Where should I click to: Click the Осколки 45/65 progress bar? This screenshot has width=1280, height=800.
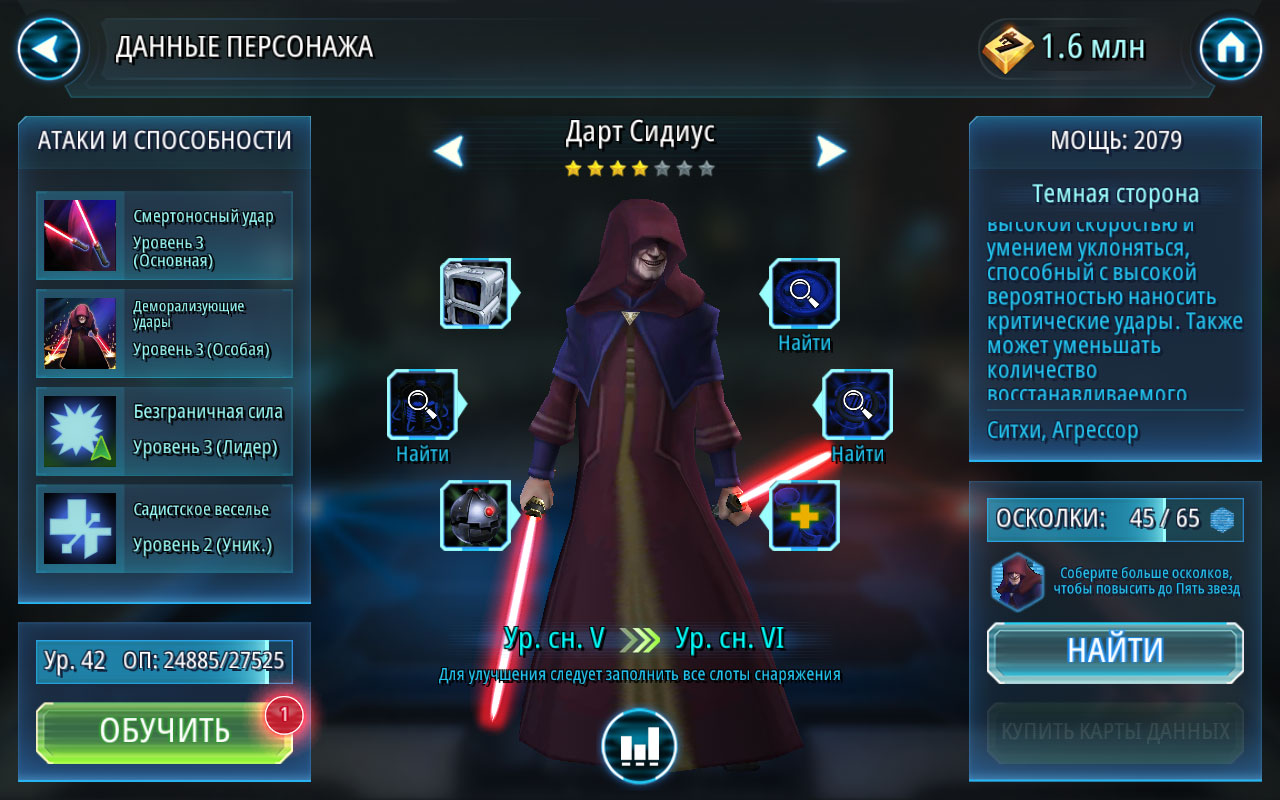[x=1115, y=519]
